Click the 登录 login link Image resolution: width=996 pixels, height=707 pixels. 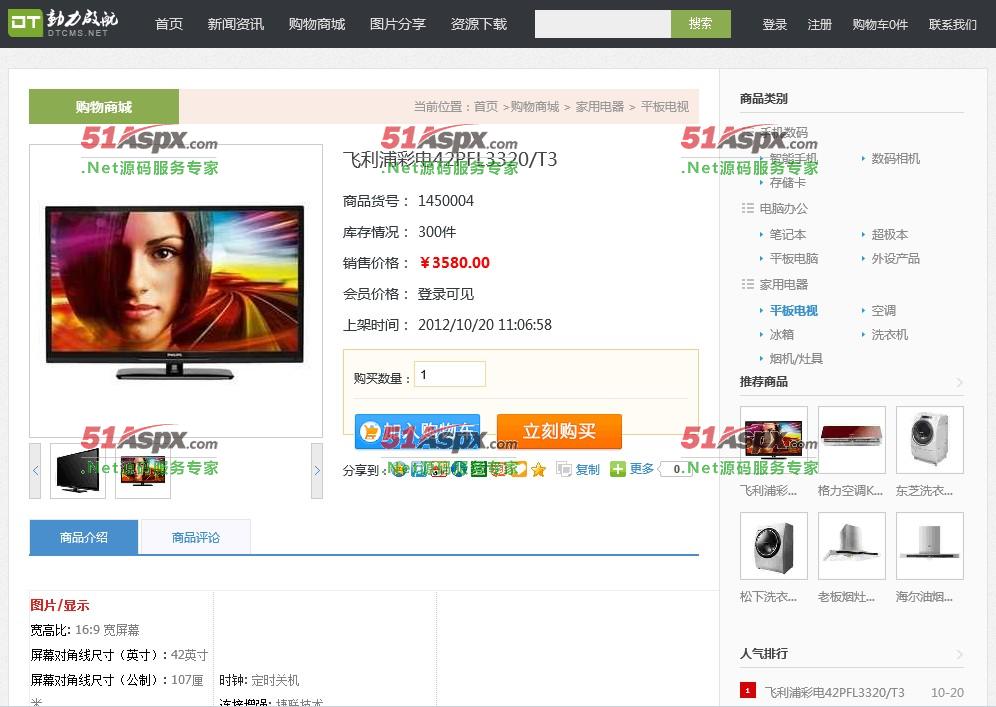click(774, 24)
